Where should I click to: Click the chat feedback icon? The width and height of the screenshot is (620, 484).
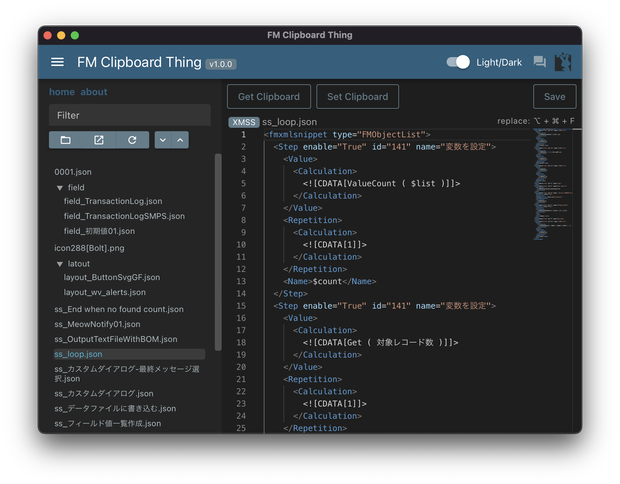(x=540, y=62)
